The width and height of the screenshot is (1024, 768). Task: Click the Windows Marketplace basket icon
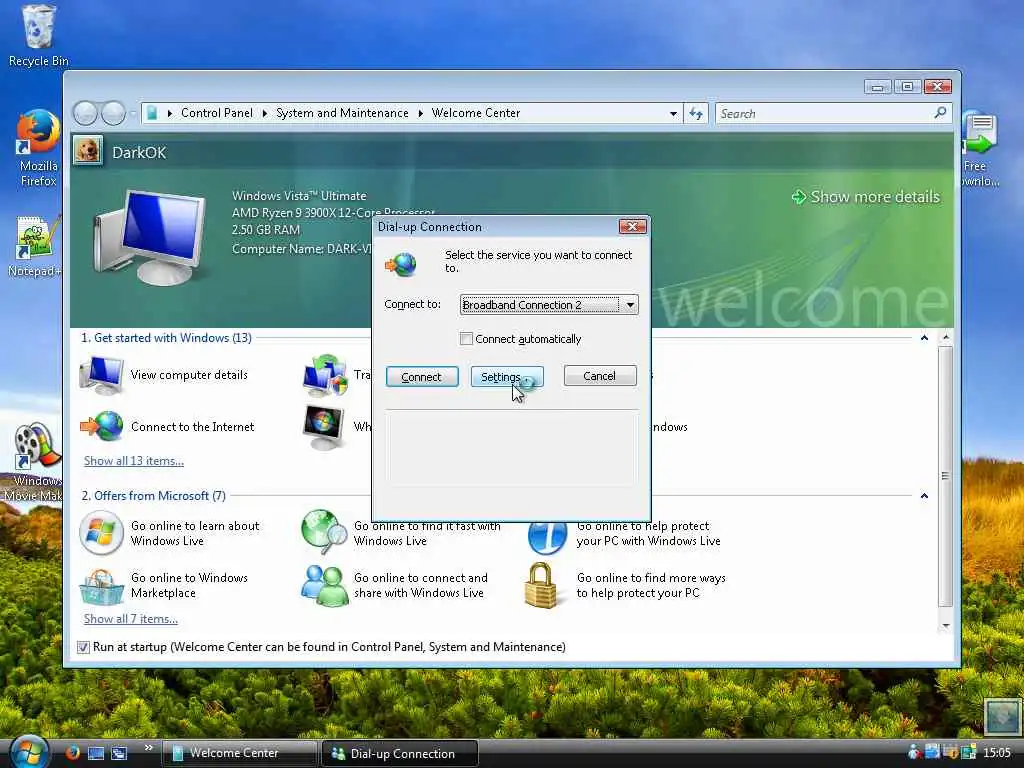[x=101, y=586]
